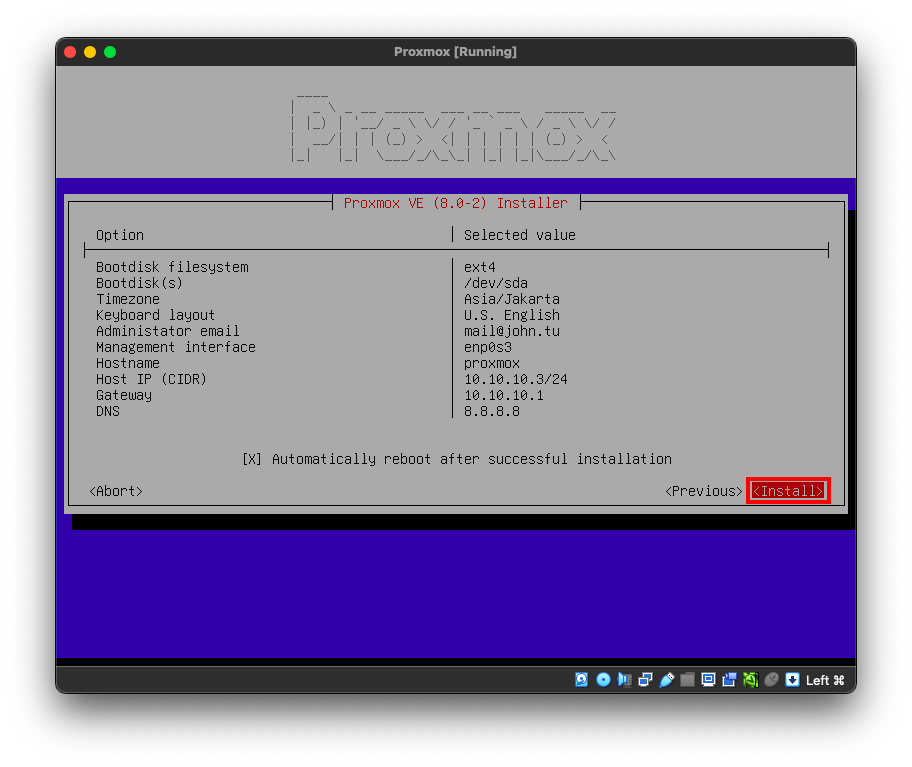912x767 pixels.
Task: Maximize the Proxmox VM window
Action: click(110, 52)
